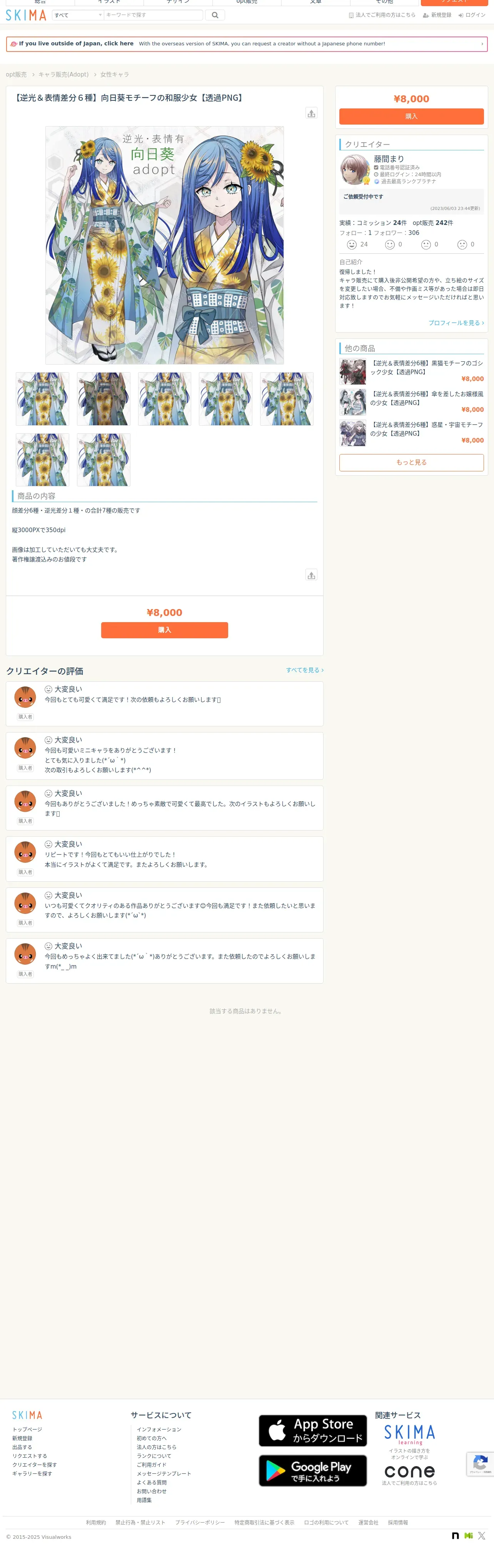This screenshot has height=1568, width=494.
Task: Open 法人でご利用の方はこちら header link
Action: pos(382,15)
